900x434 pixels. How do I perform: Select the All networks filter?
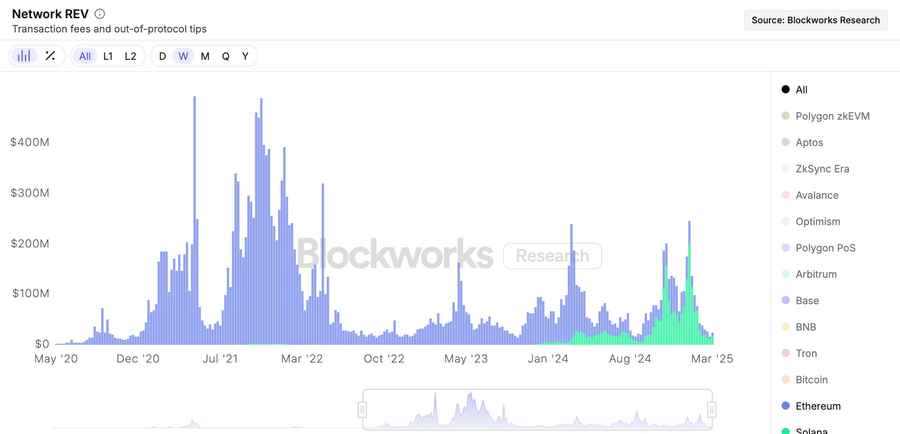(x=85, y=56)
